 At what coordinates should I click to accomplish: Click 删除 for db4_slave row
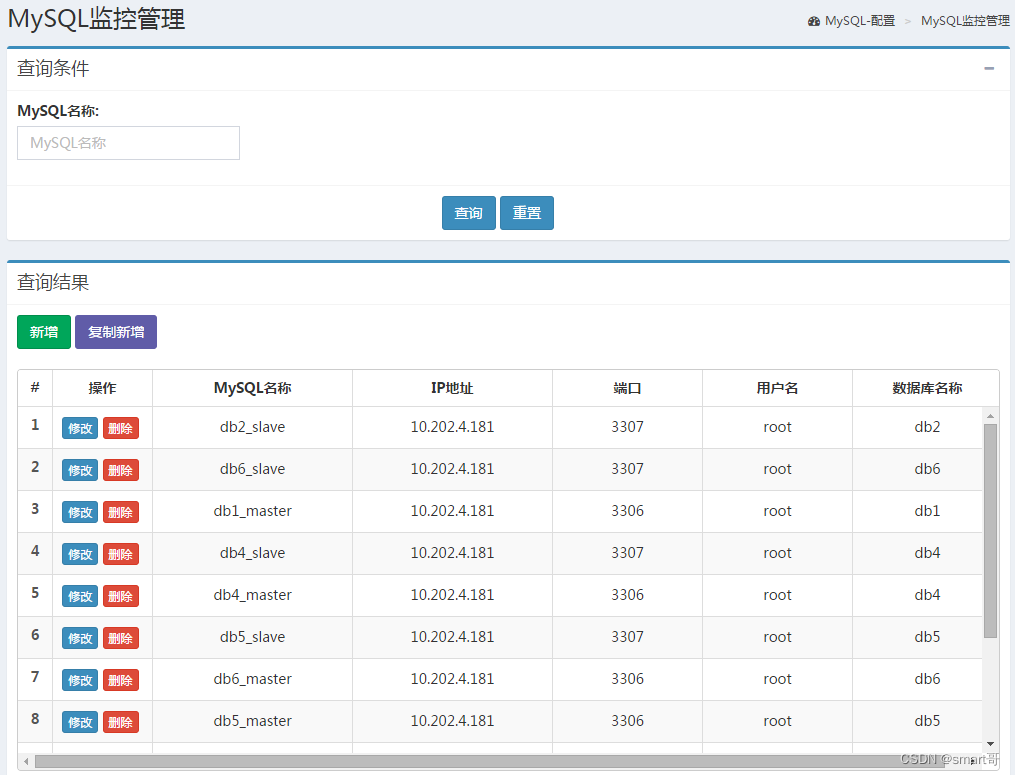(120, 554)
